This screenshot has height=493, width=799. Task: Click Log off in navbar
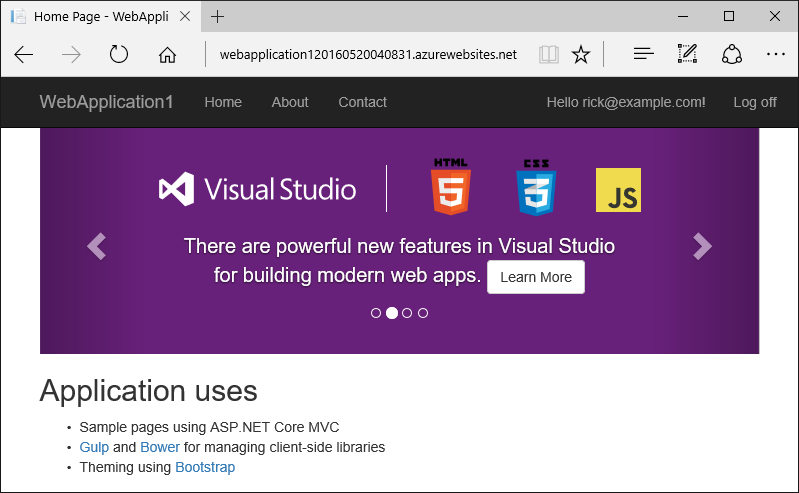(755, 102)
